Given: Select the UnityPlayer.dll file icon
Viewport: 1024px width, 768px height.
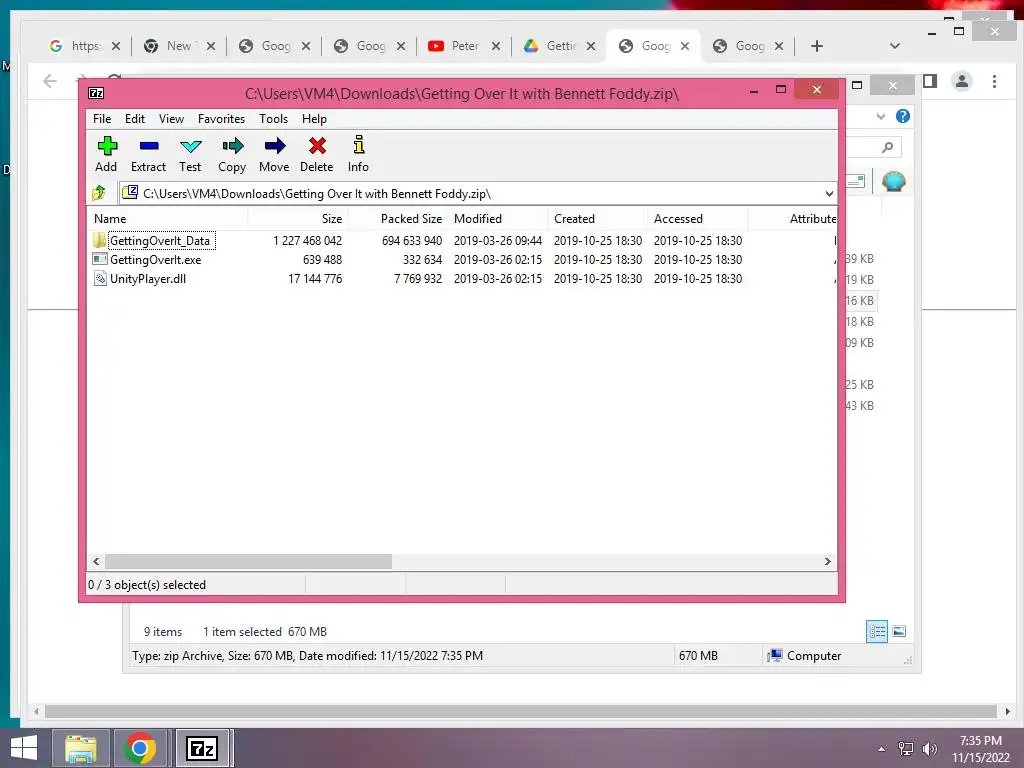Looking at the screenshot, I should [x=99, y=279].
